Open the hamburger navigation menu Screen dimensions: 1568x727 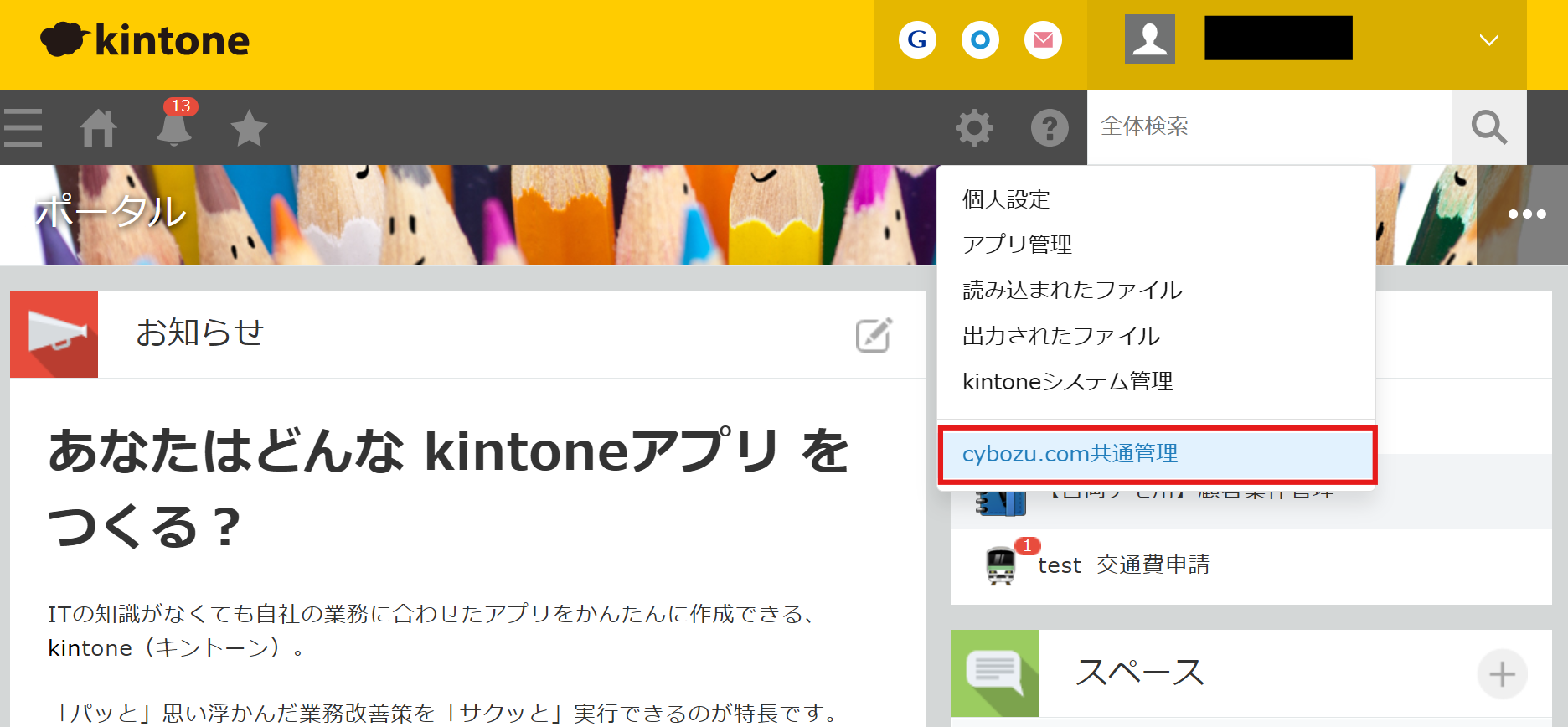click(x=23, y=127)
